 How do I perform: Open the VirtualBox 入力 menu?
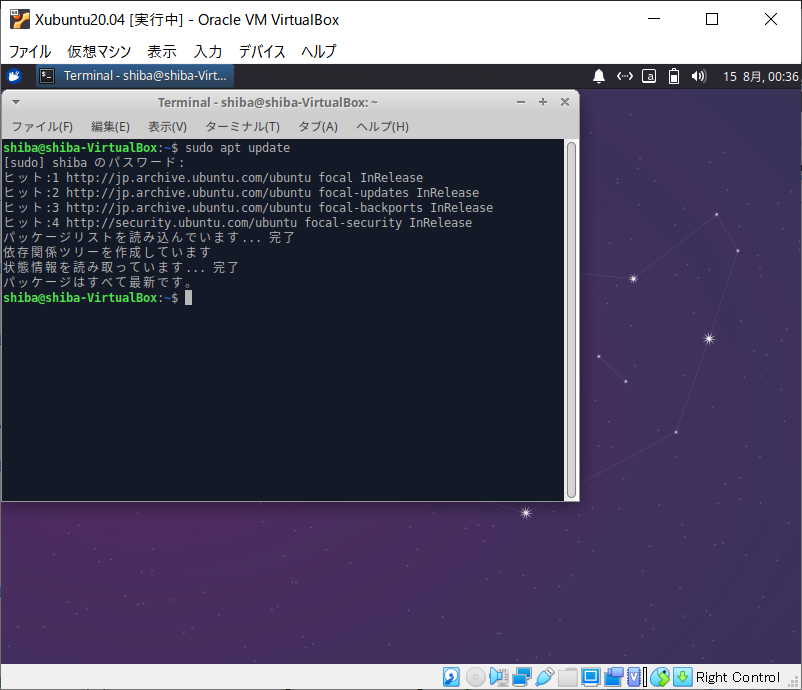coord(208,51)
